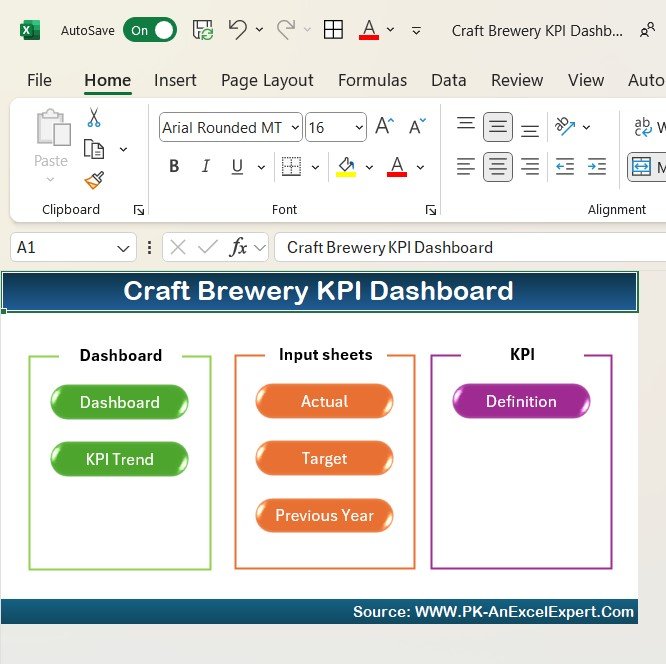
Task: Open the Data tab
Action: click(449, 80)
